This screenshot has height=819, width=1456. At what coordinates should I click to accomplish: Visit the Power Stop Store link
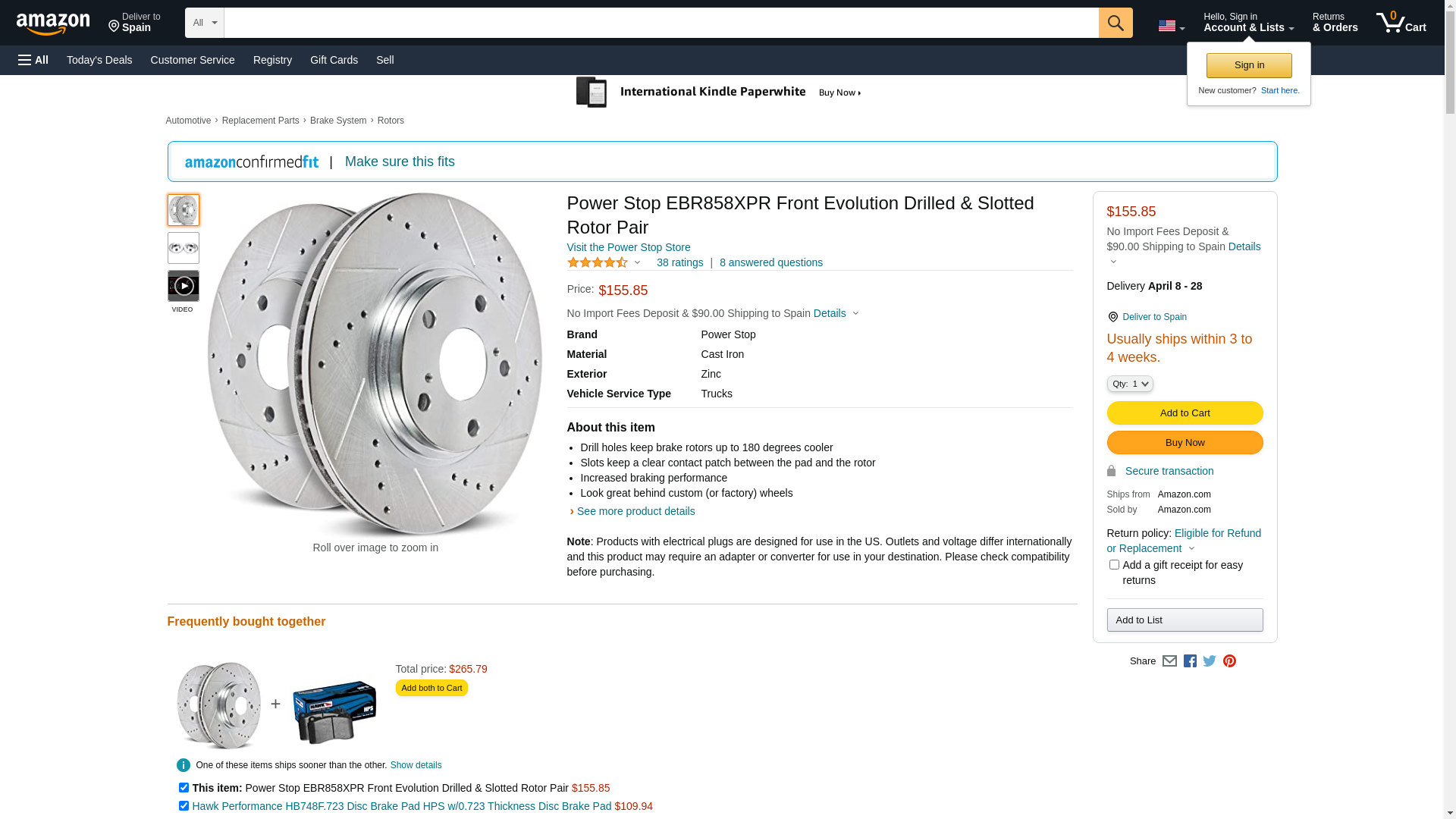pyautogui.click(x=628, y=247)
